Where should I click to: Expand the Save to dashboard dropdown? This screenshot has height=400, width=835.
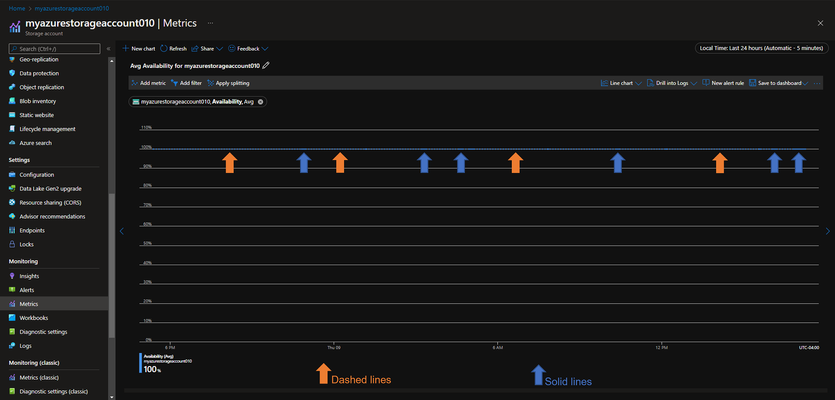point(805,83)
